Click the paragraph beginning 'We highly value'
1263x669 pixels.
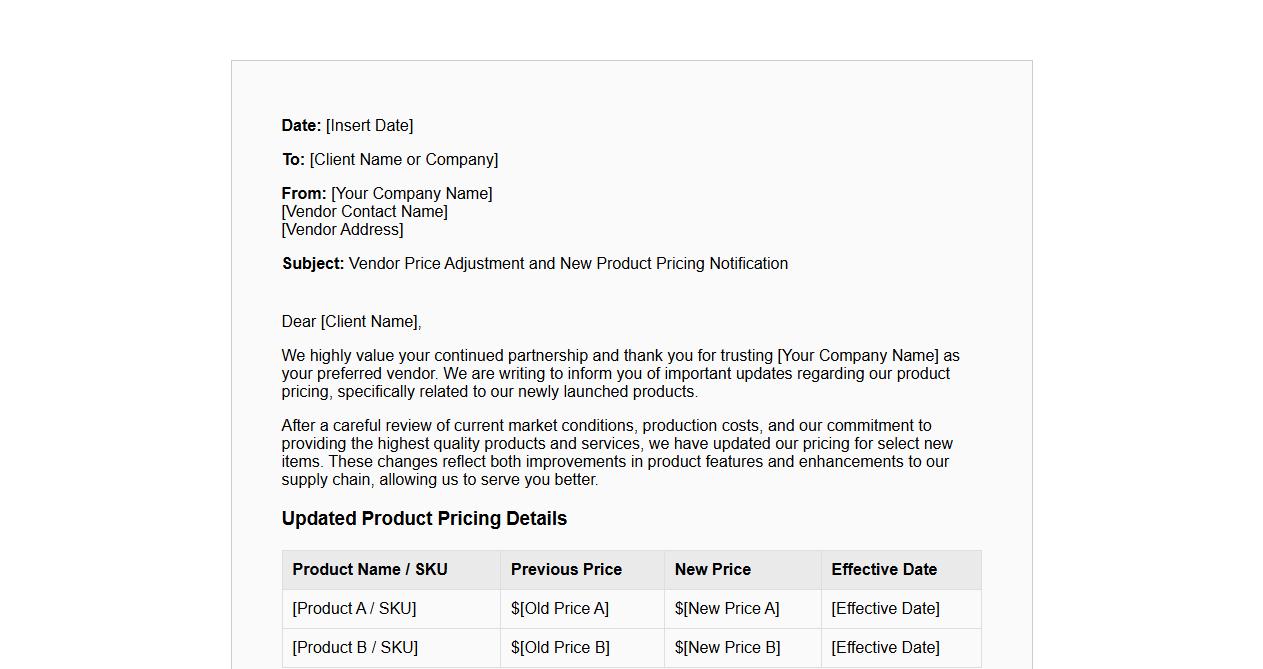coord(620,374)
